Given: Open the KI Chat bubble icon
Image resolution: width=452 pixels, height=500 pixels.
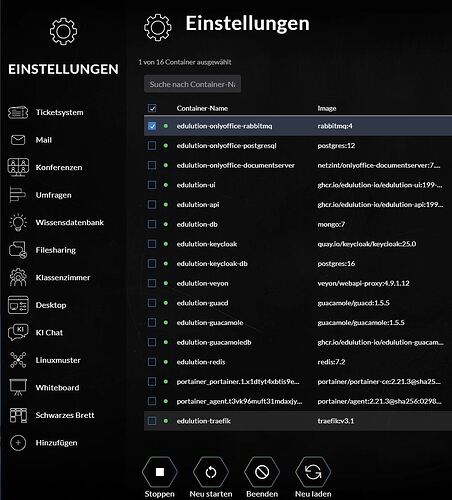Looking at the screenshot, I should coord(18,332).
